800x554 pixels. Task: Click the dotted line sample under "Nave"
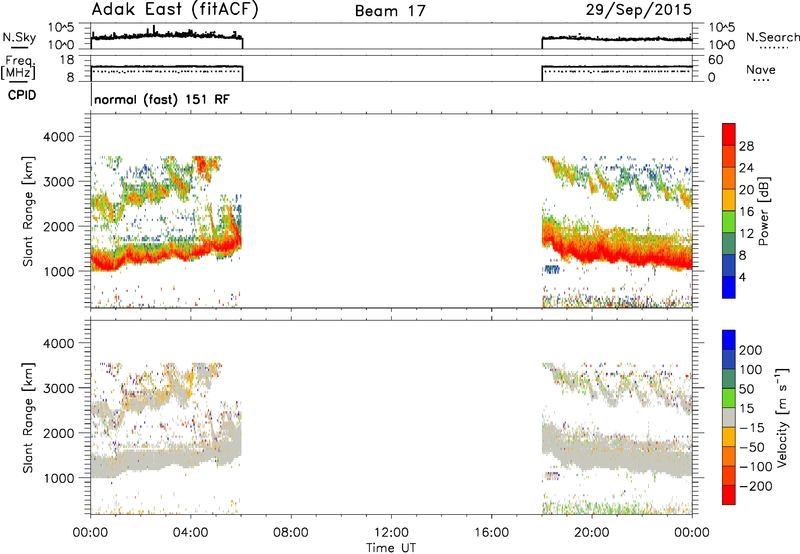click(x=762, y=81)
